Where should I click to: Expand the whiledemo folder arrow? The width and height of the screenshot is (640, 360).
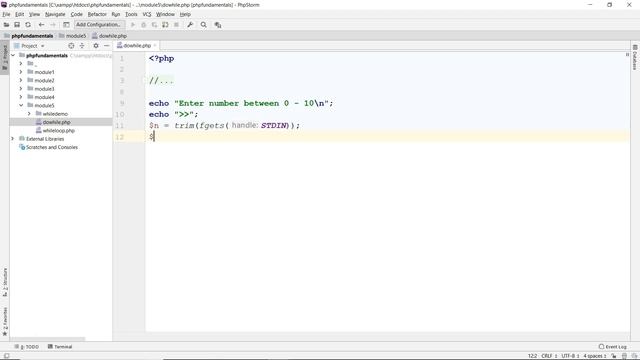click(x=29, y=114)
